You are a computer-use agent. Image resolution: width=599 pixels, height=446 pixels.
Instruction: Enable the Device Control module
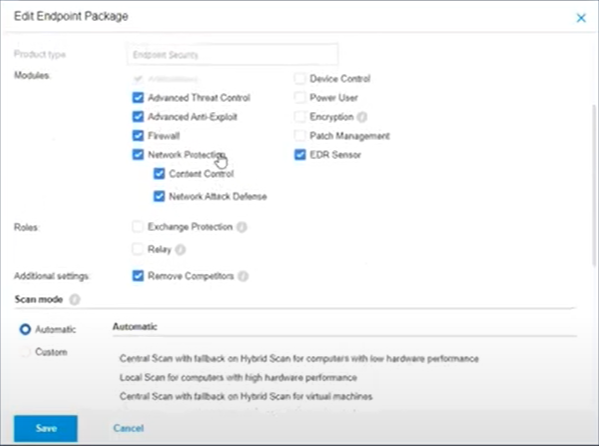pos(300,78)
